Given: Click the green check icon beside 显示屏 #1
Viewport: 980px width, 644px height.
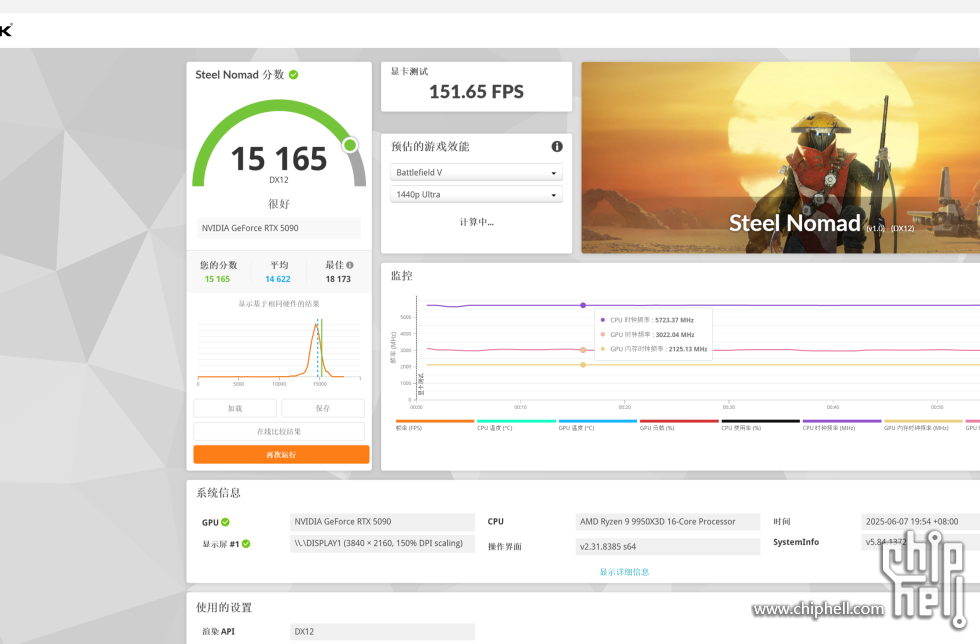Looking at the screenshot, I should click(246, 544).
